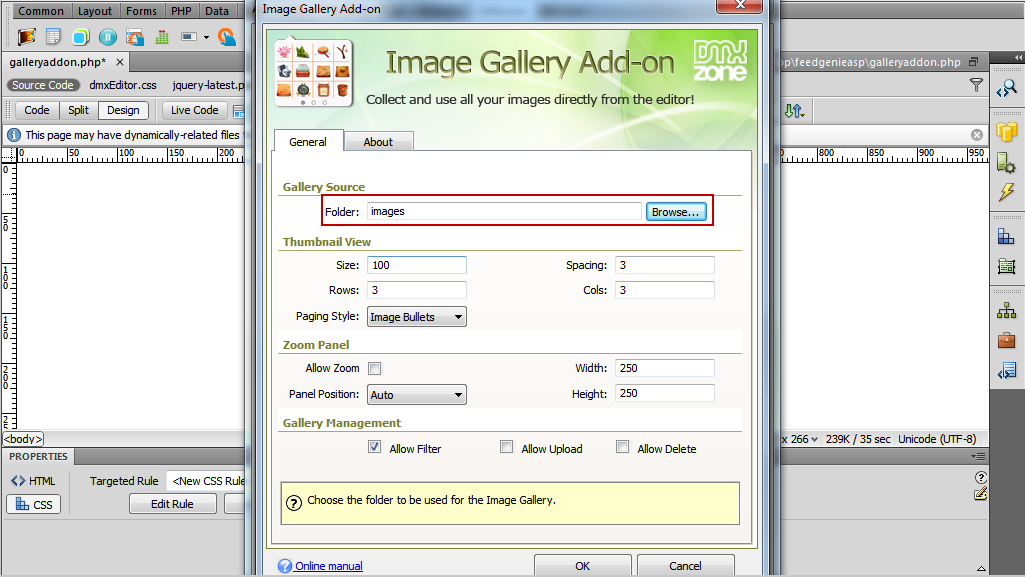Enable the Allow Delete checkbox
The image size is (1025, 577).
[622, 447]
